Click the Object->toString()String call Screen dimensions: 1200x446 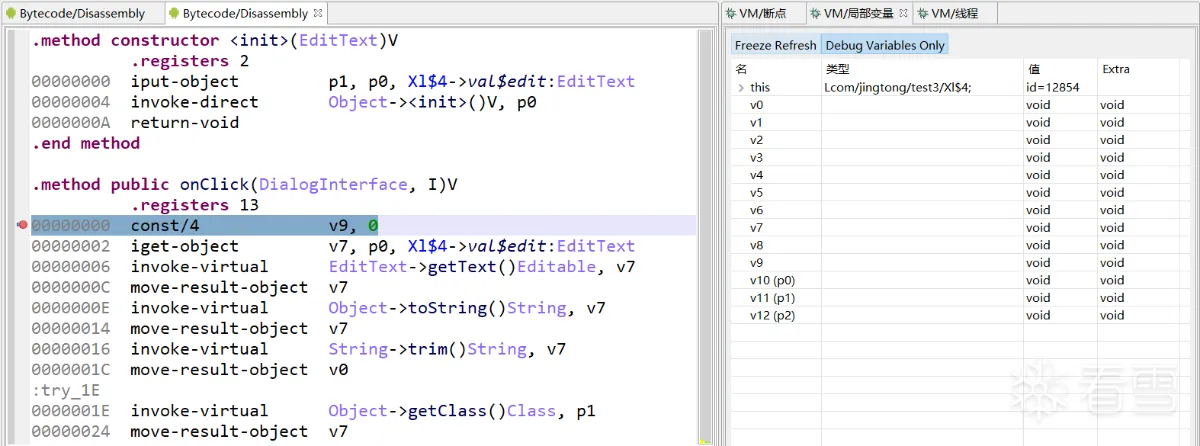click(448, 308)
